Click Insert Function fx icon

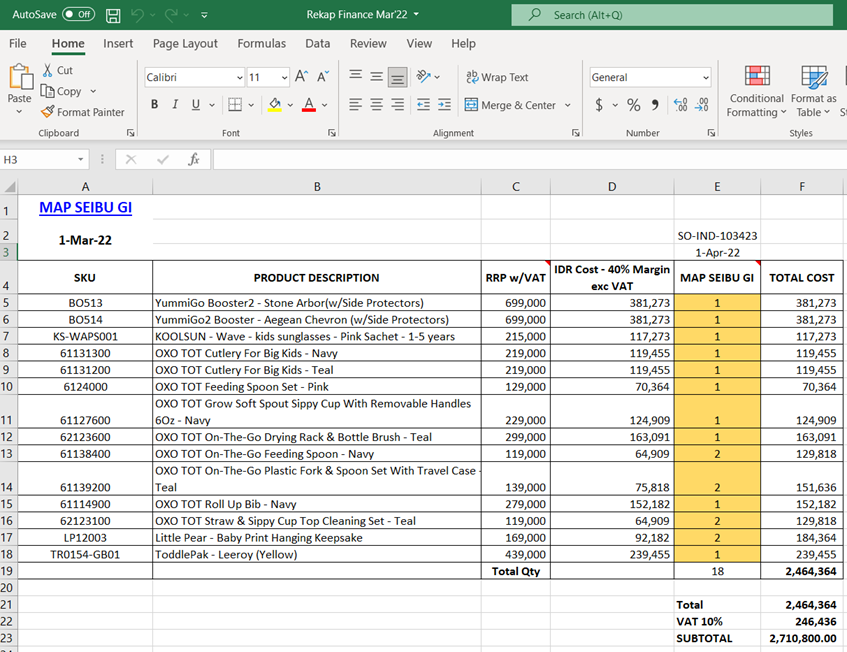193,159
